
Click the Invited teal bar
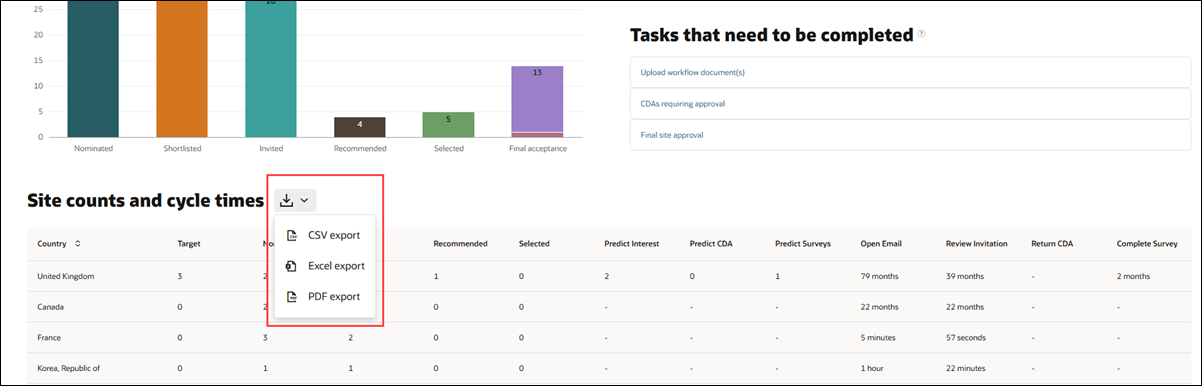click(x=271, y=68)
